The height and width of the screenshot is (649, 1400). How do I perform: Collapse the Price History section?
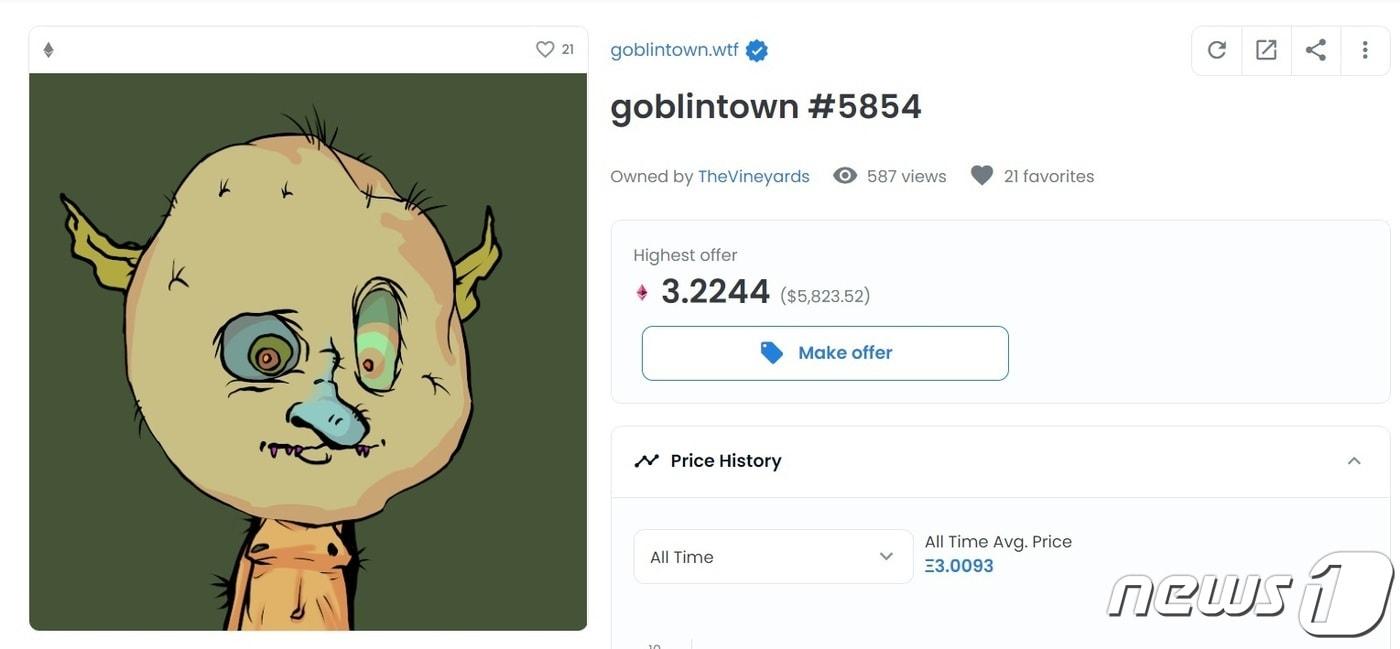(x=1354, y=461)
